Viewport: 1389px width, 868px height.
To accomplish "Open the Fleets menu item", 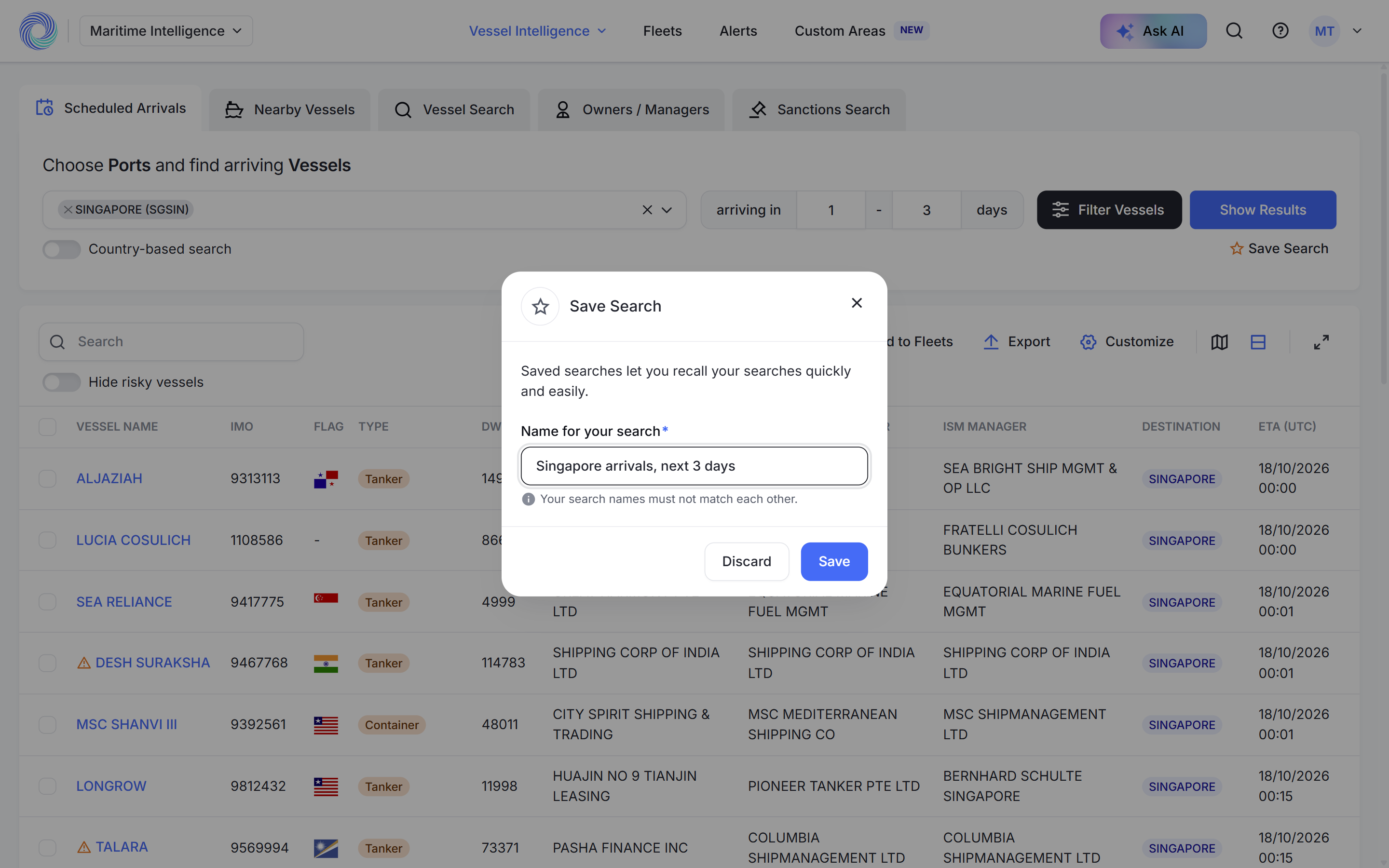I will click(662, 31).
